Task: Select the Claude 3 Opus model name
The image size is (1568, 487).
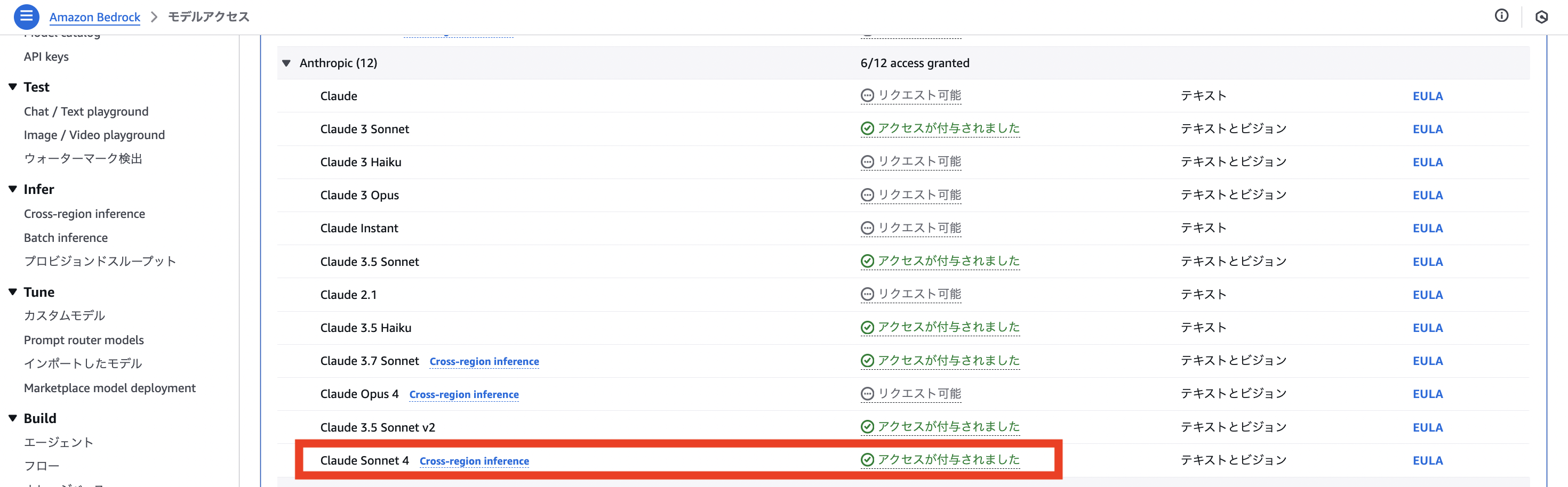Action: (x=359, y=195)
